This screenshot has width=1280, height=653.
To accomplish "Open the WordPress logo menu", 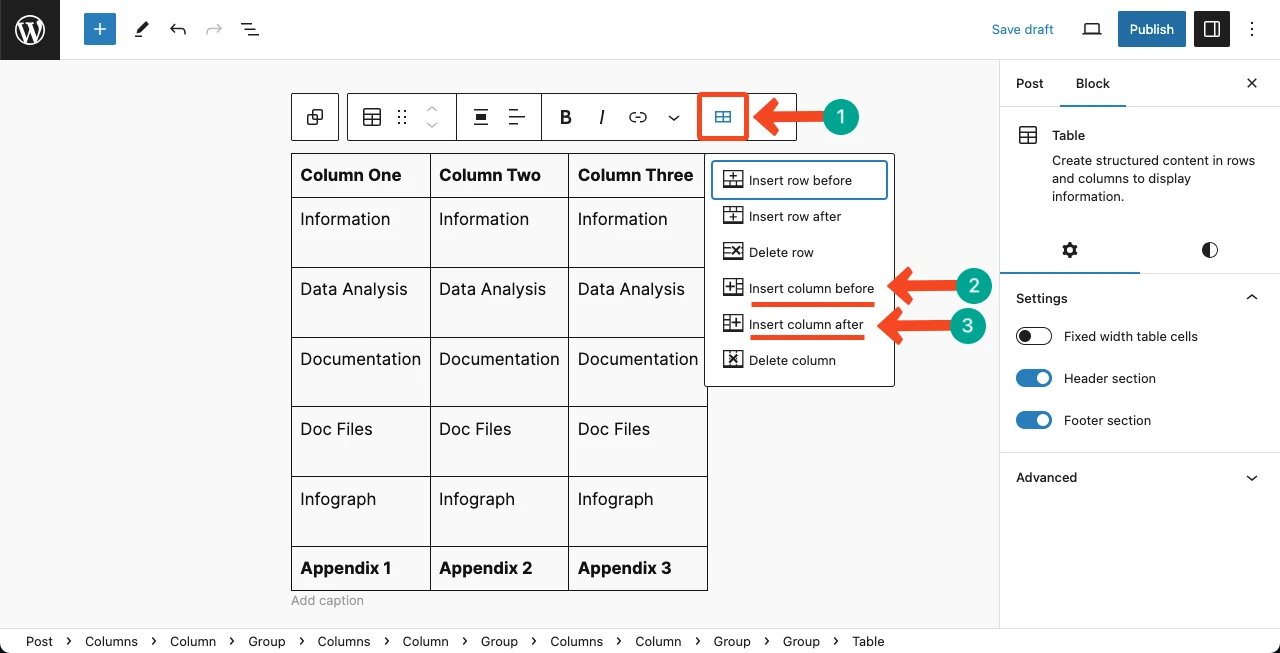I will tap(30, 30).
